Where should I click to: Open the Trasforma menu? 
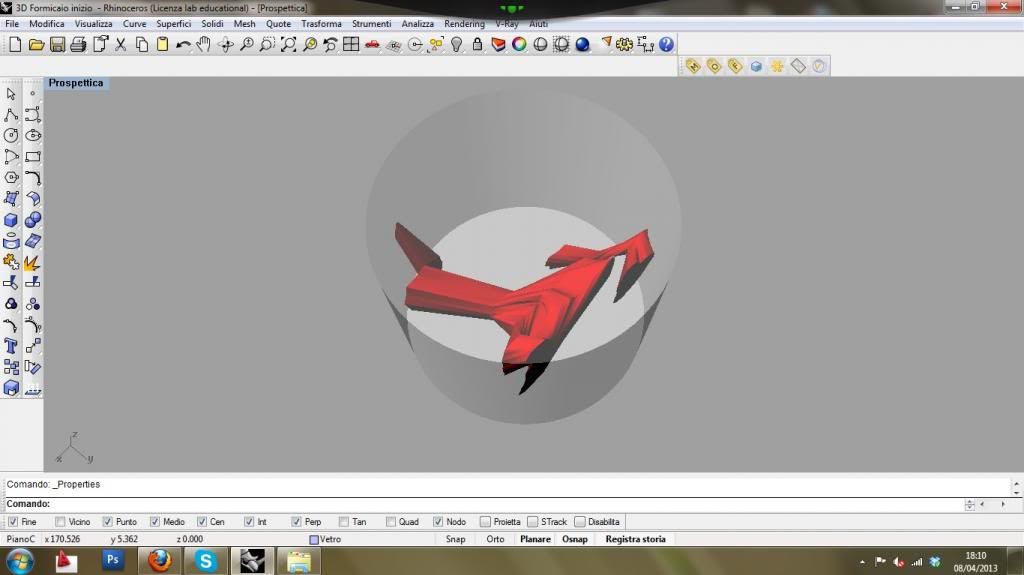[x=321, y=24]
